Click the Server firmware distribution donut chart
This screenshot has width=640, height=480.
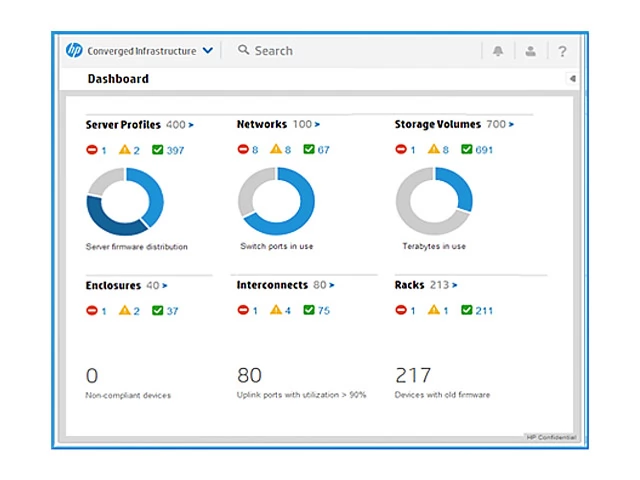[125, 202]
